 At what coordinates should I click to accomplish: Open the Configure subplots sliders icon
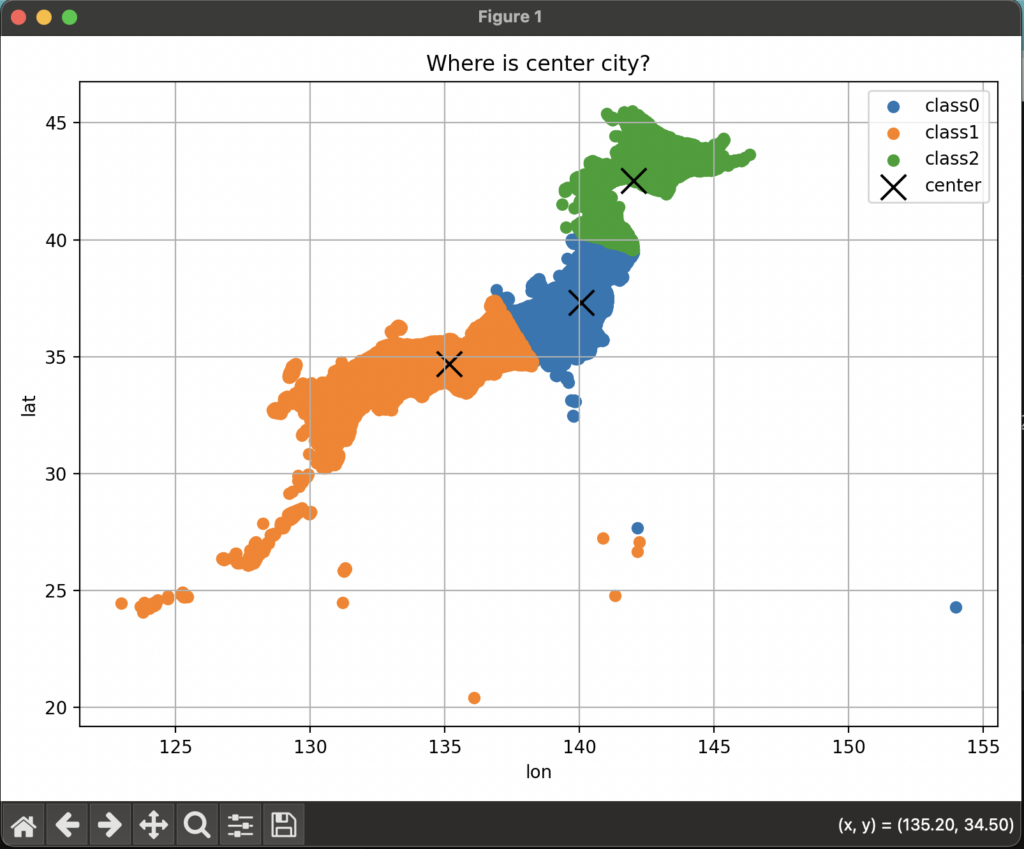coord(240,825)
